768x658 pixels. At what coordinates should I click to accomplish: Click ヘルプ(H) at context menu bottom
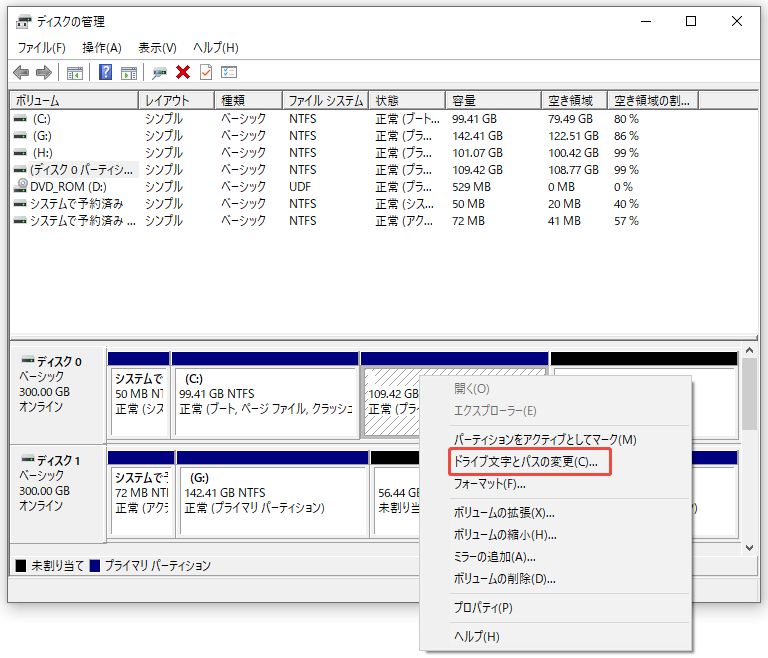click(477, 636)
